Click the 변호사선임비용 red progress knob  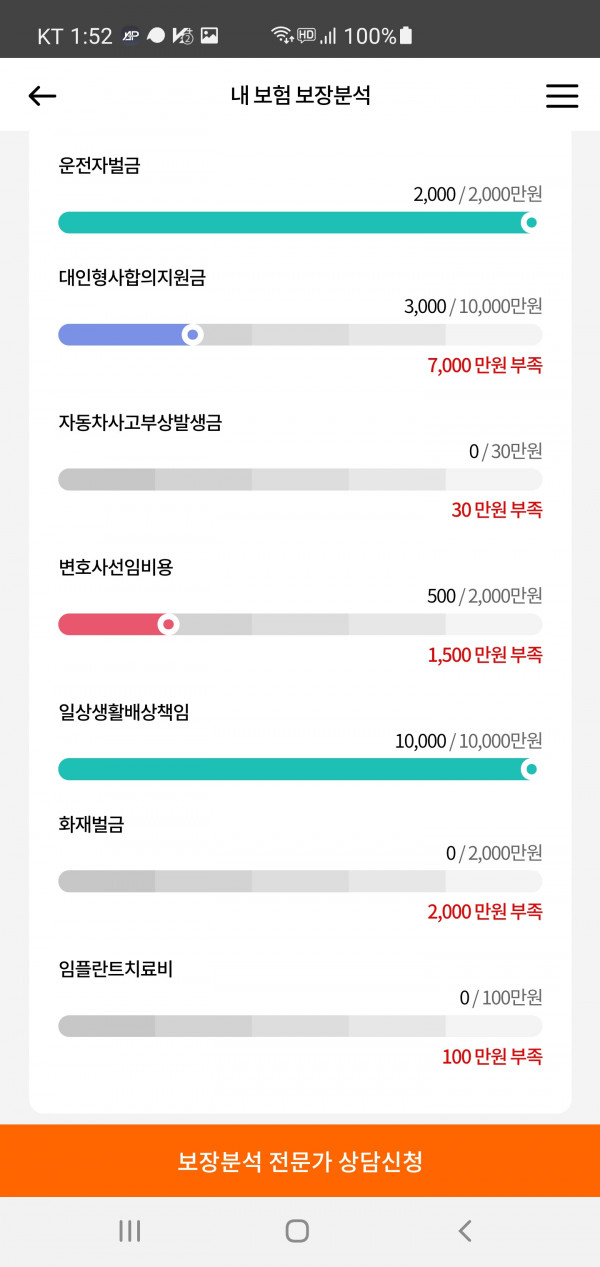click(x=169, y=625)
